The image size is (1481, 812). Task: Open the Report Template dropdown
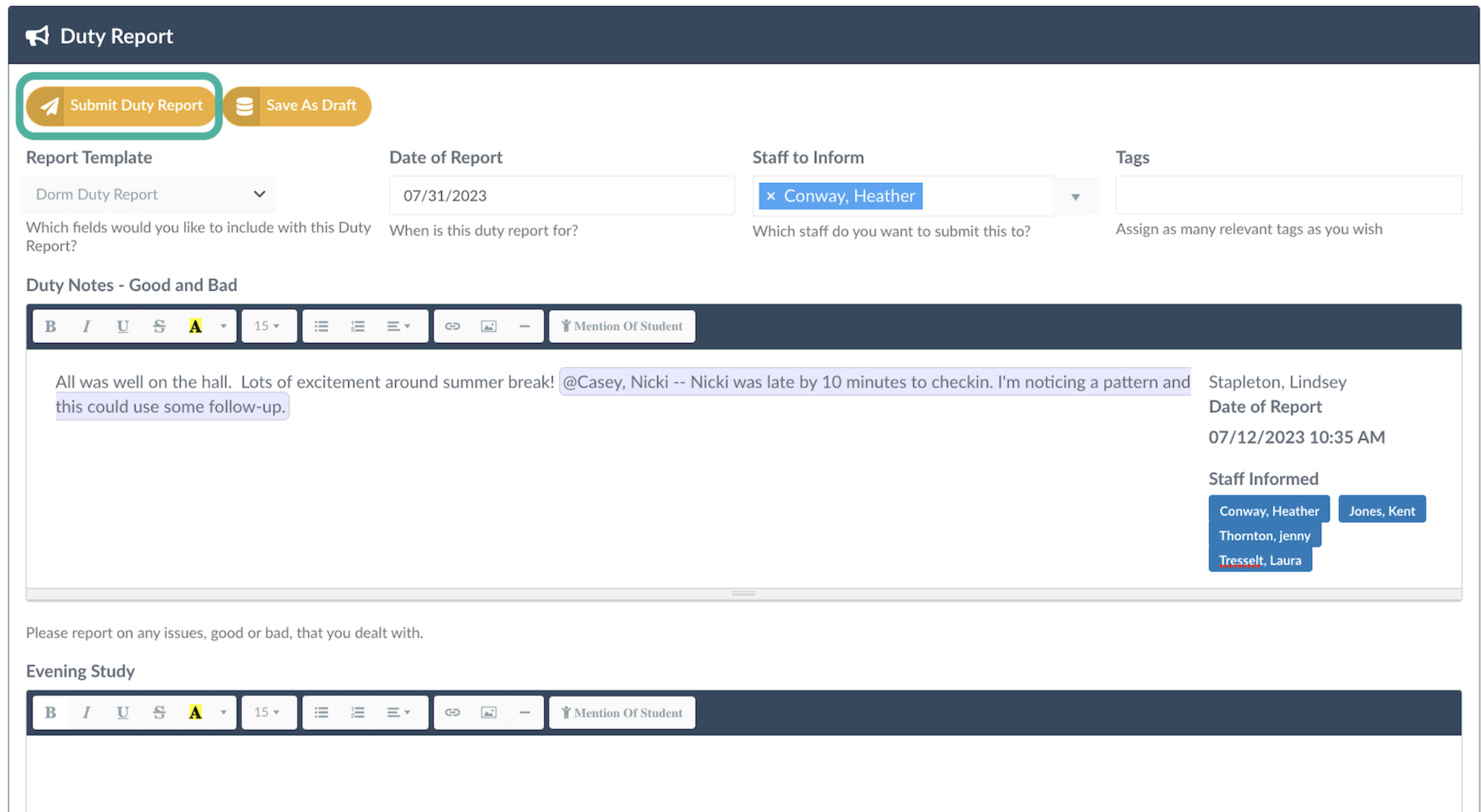(x=148, y=194)
